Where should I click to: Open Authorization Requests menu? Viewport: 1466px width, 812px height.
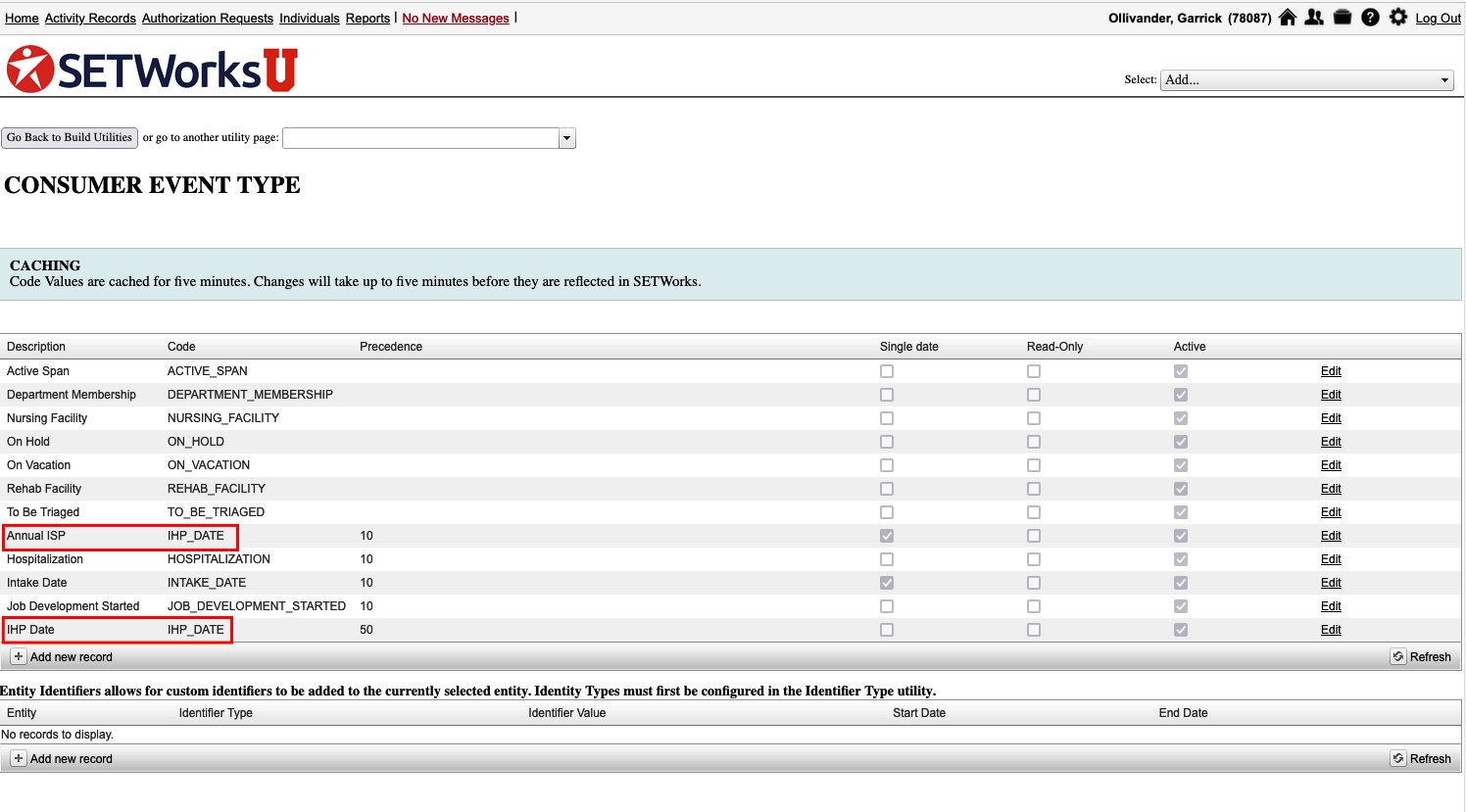(208, 19)
